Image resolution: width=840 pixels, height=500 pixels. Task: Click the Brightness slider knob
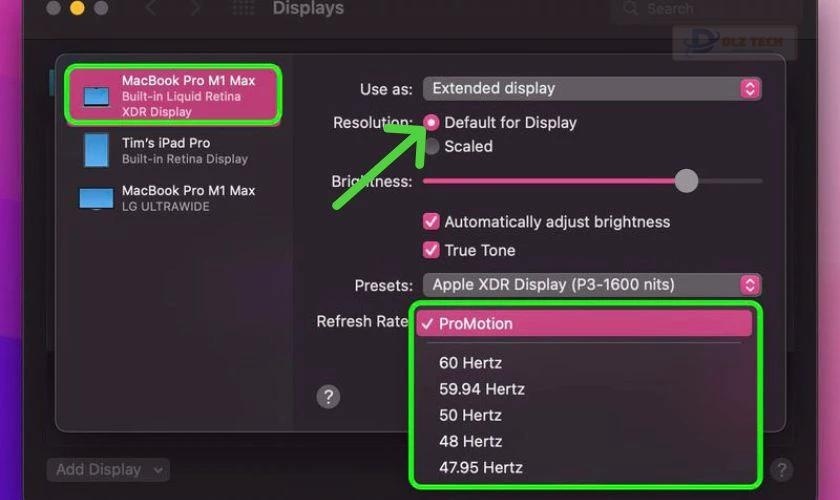pos(686,181)
